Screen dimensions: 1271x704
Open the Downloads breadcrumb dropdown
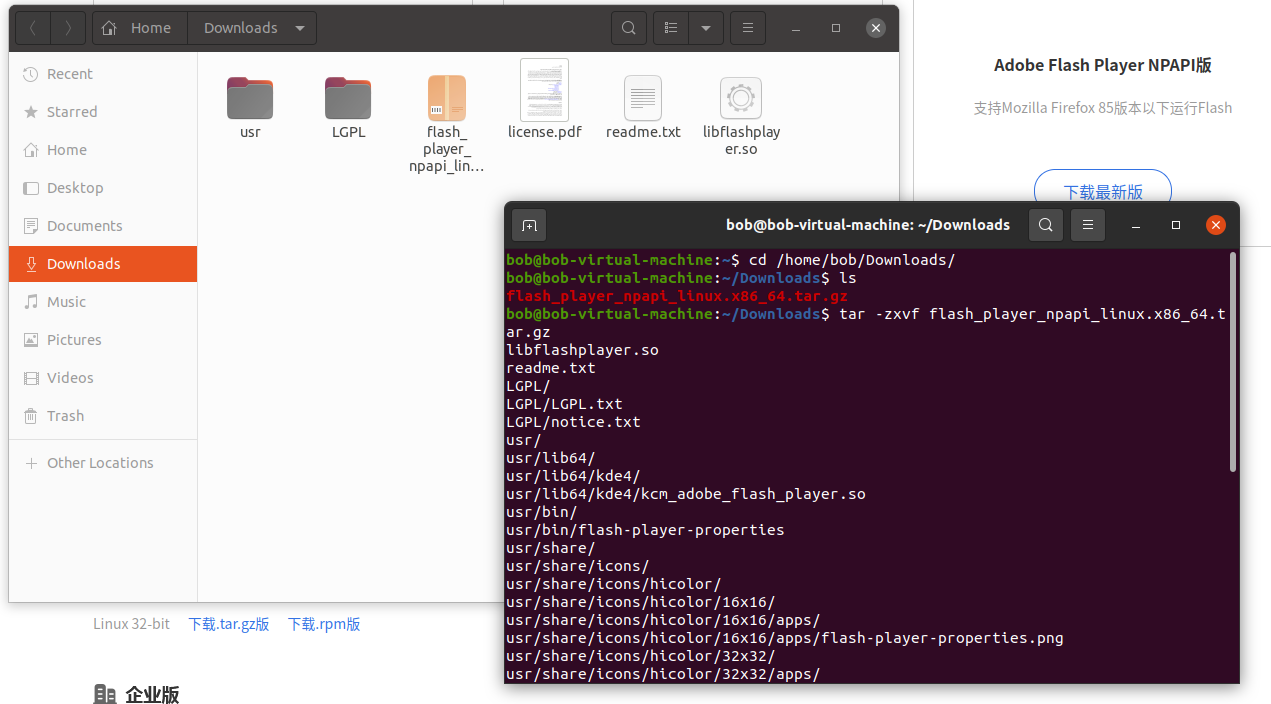pyautogui.click(x=299, y=28)
